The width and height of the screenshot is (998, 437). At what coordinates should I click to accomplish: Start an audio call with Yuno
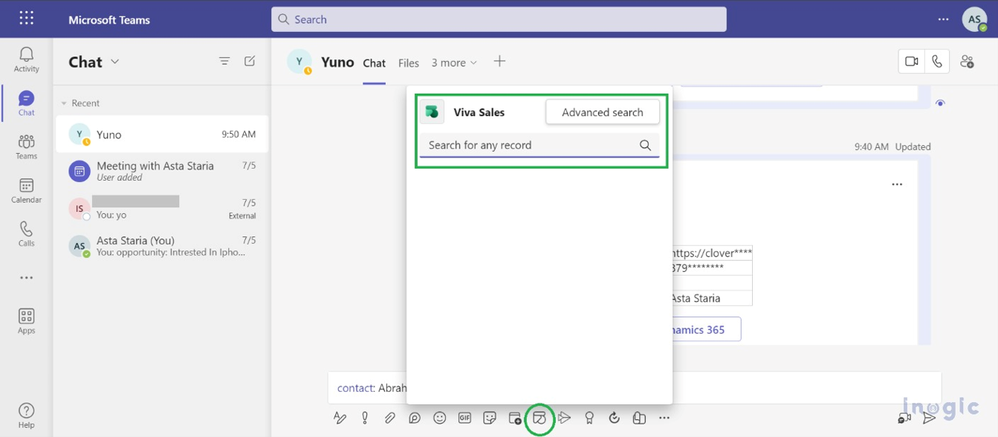point(937,61)
